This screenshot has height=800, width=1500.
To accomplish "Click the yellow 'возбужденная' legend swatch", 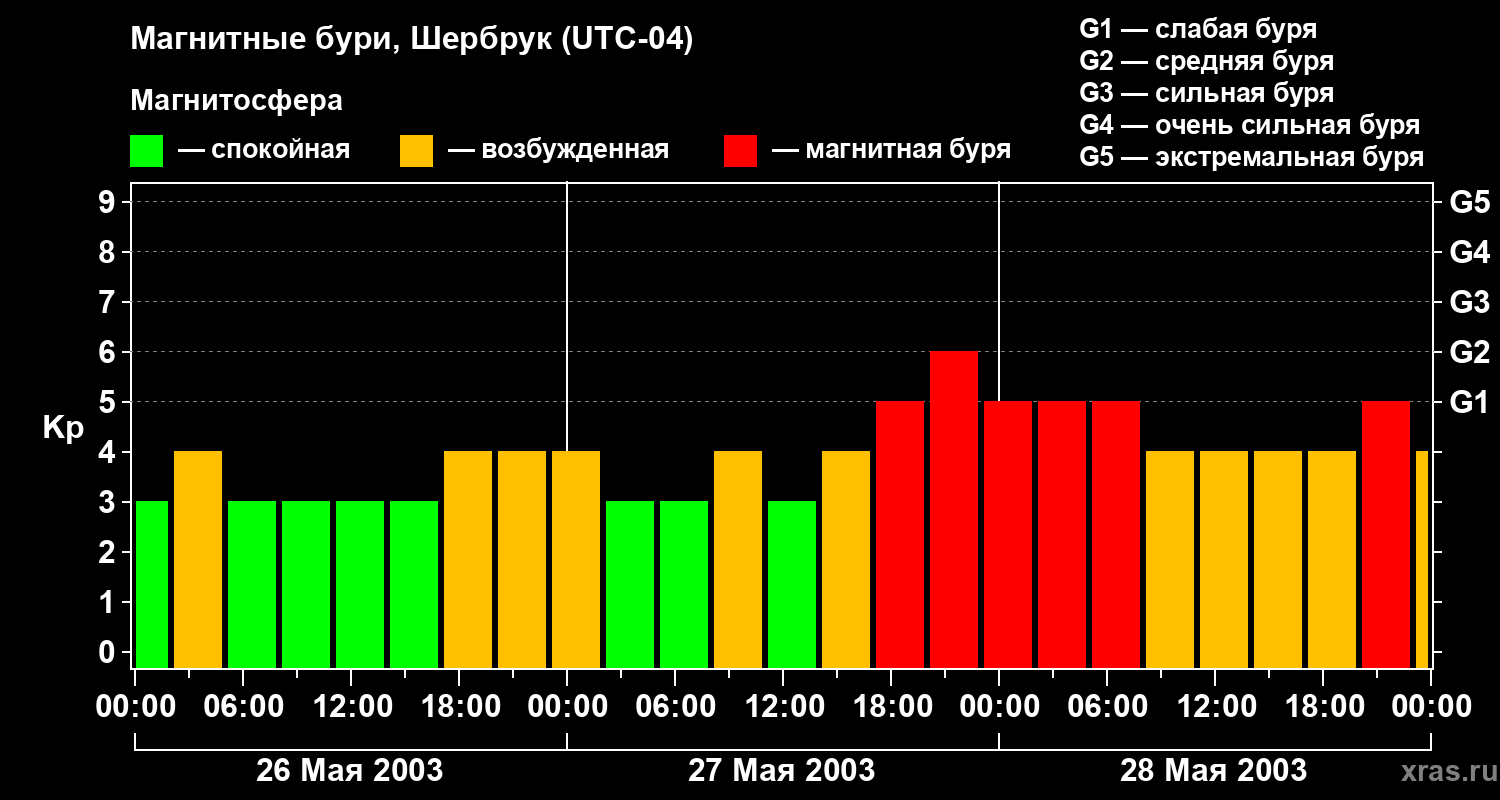I will 416,151.
